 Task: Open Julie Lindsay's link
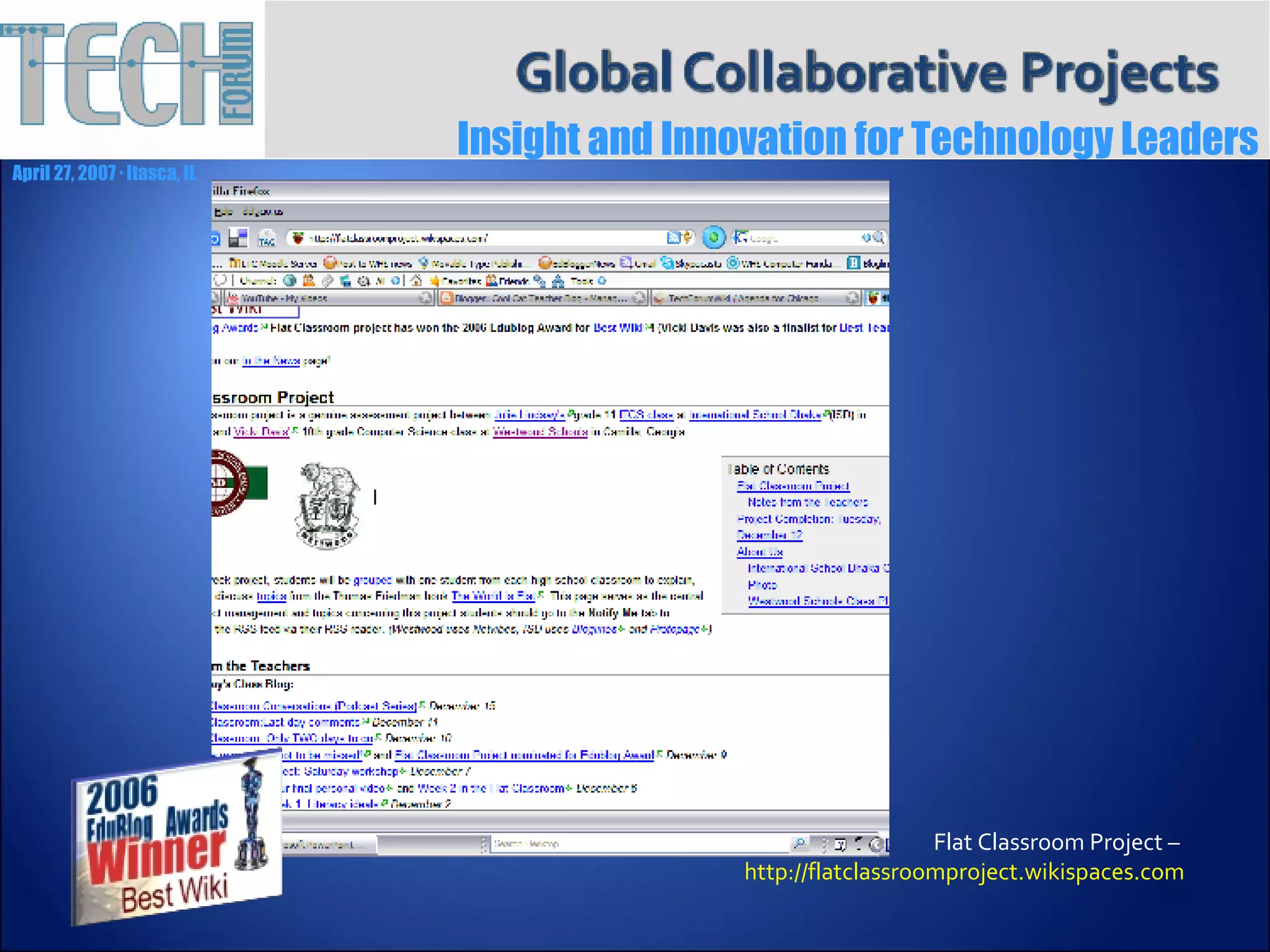[x=530, y=415]
